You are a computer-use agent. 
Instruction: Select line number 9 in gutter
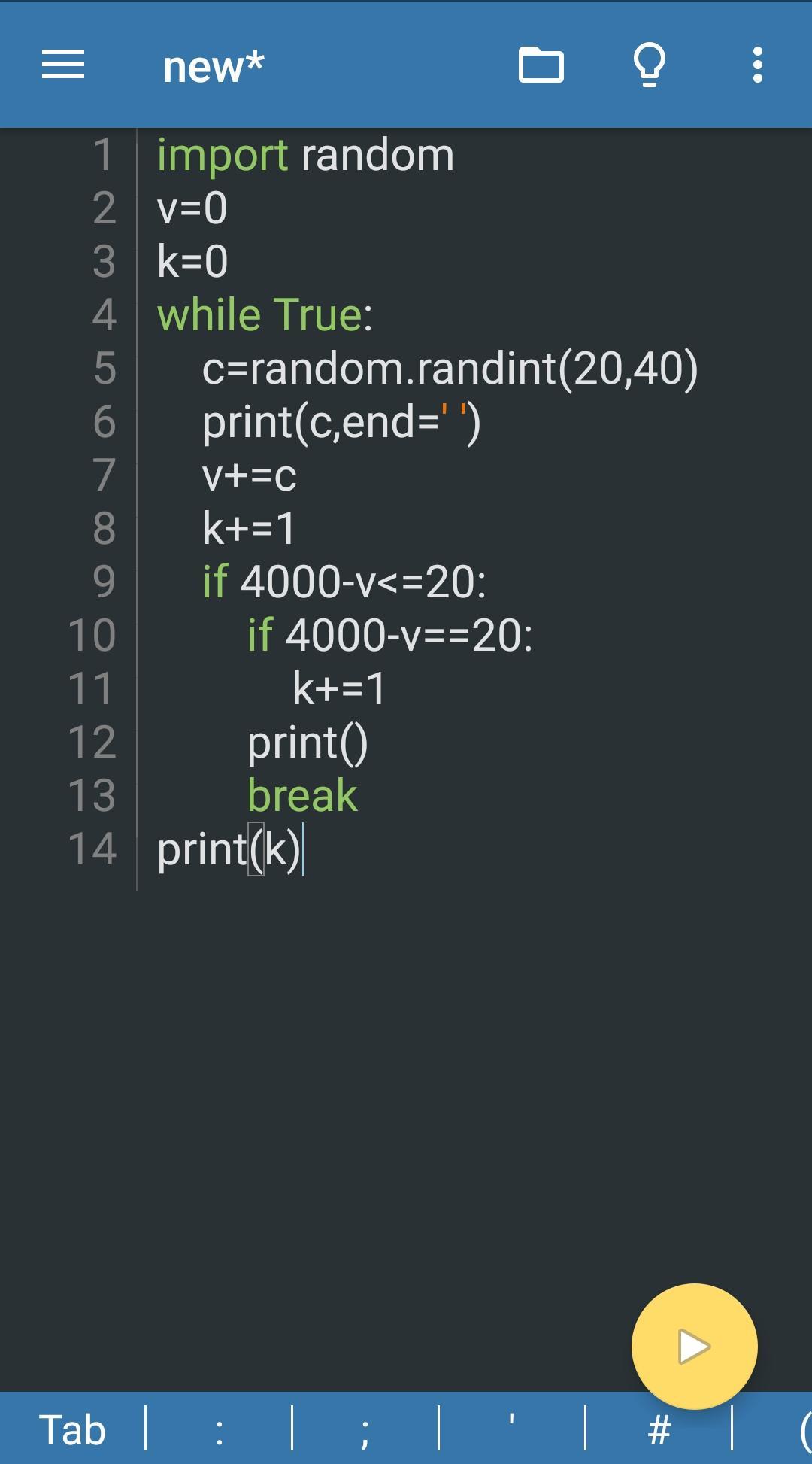click(x=104, y=582)
